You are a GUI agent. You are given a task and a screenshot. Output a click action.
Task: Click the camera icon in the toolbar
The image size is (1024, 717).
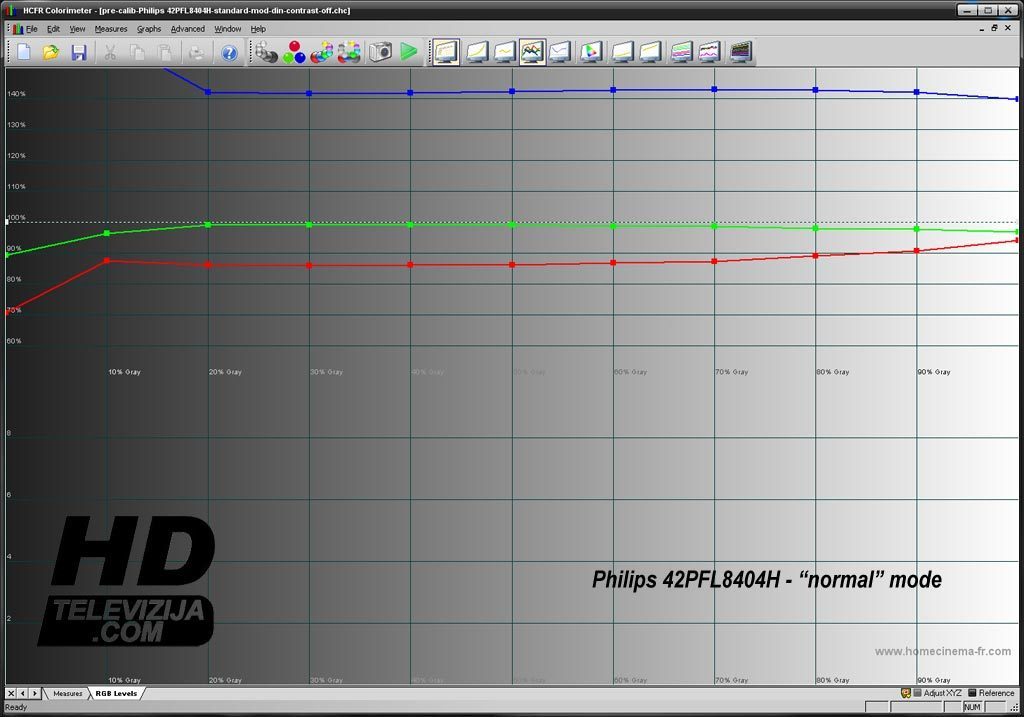coord(380,52)
